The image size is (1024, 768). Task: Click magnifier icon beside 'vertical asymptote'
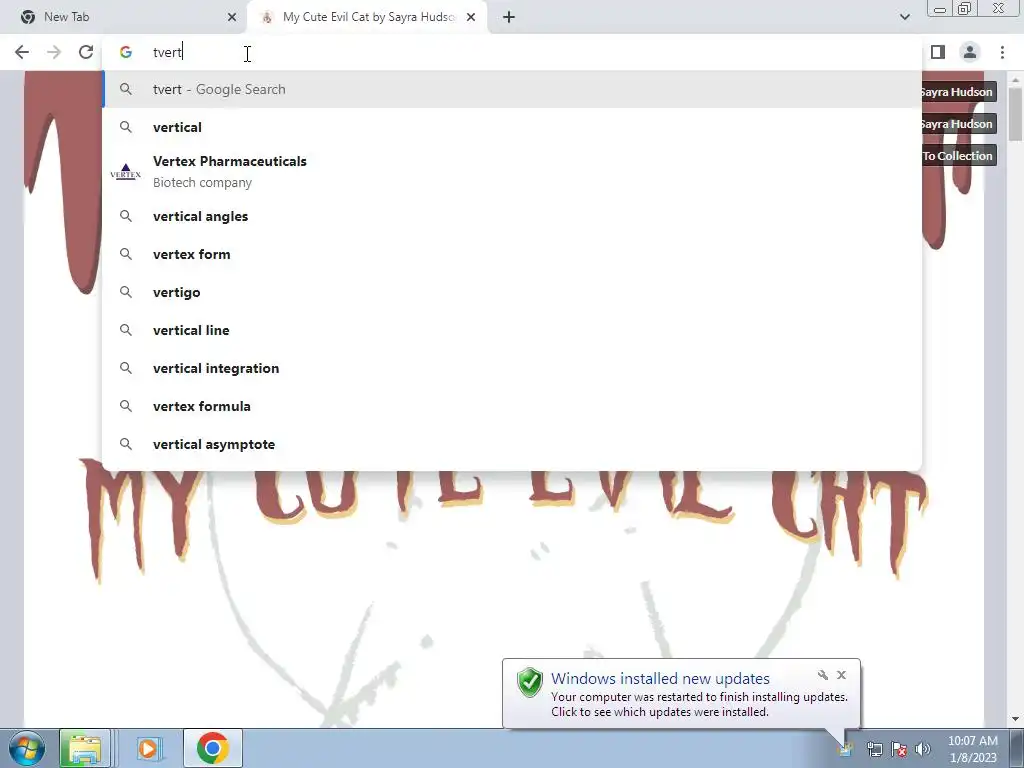coord(125,444)
